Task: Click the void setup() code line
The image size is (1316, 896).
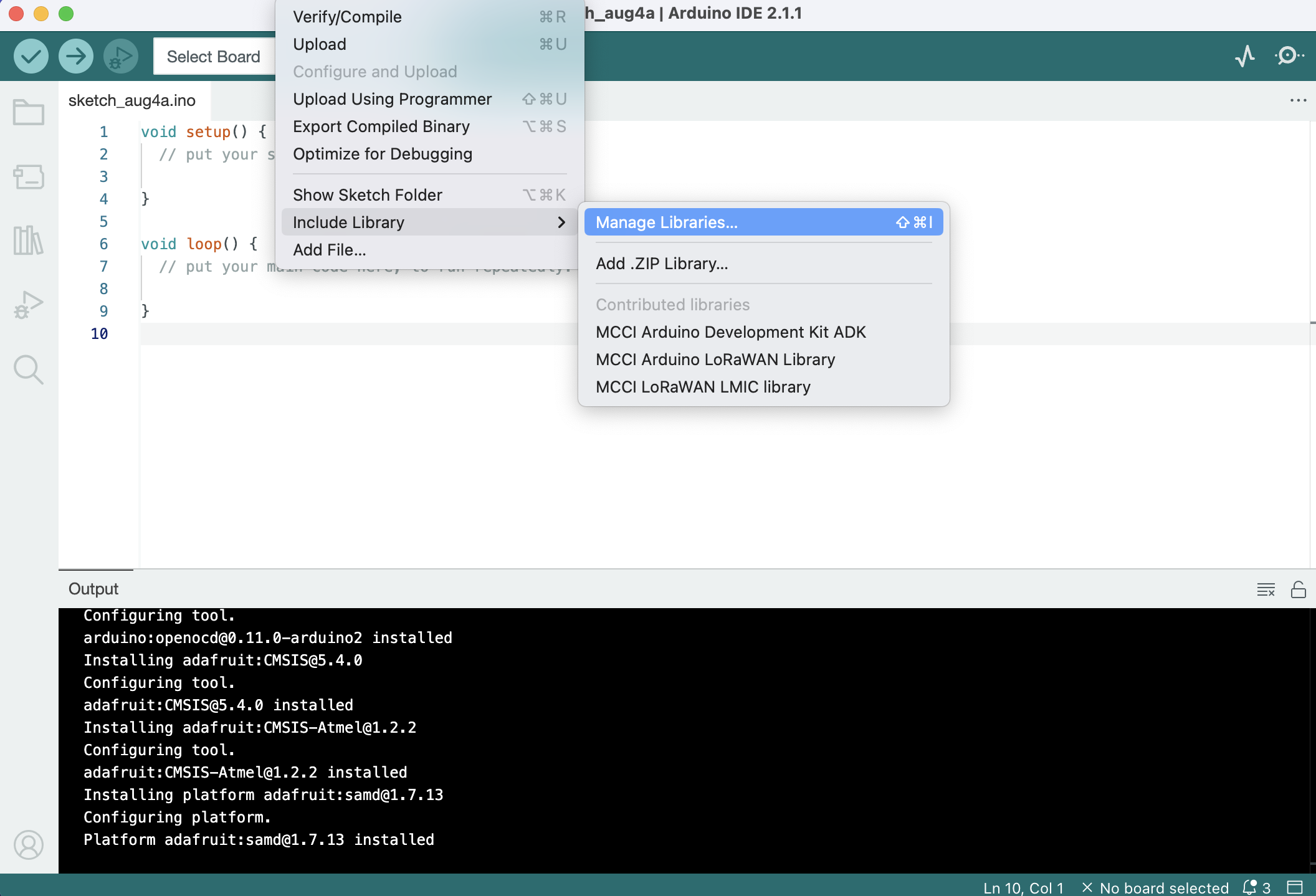Action: pyautogui.click(x=204, y=132)
